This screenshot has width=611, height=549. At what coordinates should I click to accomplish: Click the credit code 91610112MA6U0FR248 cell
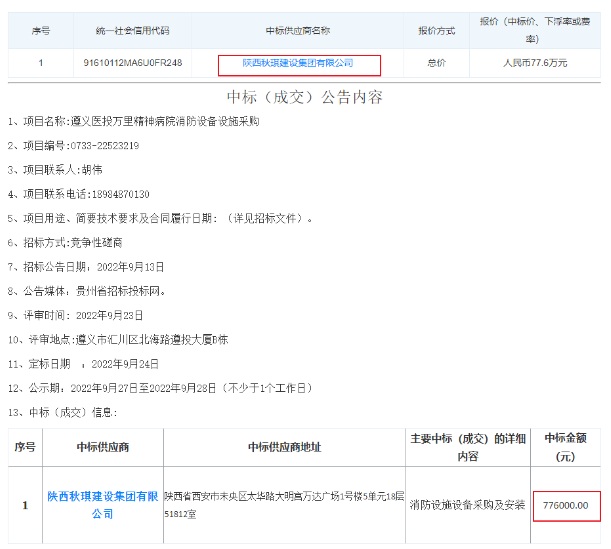[x=133, y=63]
